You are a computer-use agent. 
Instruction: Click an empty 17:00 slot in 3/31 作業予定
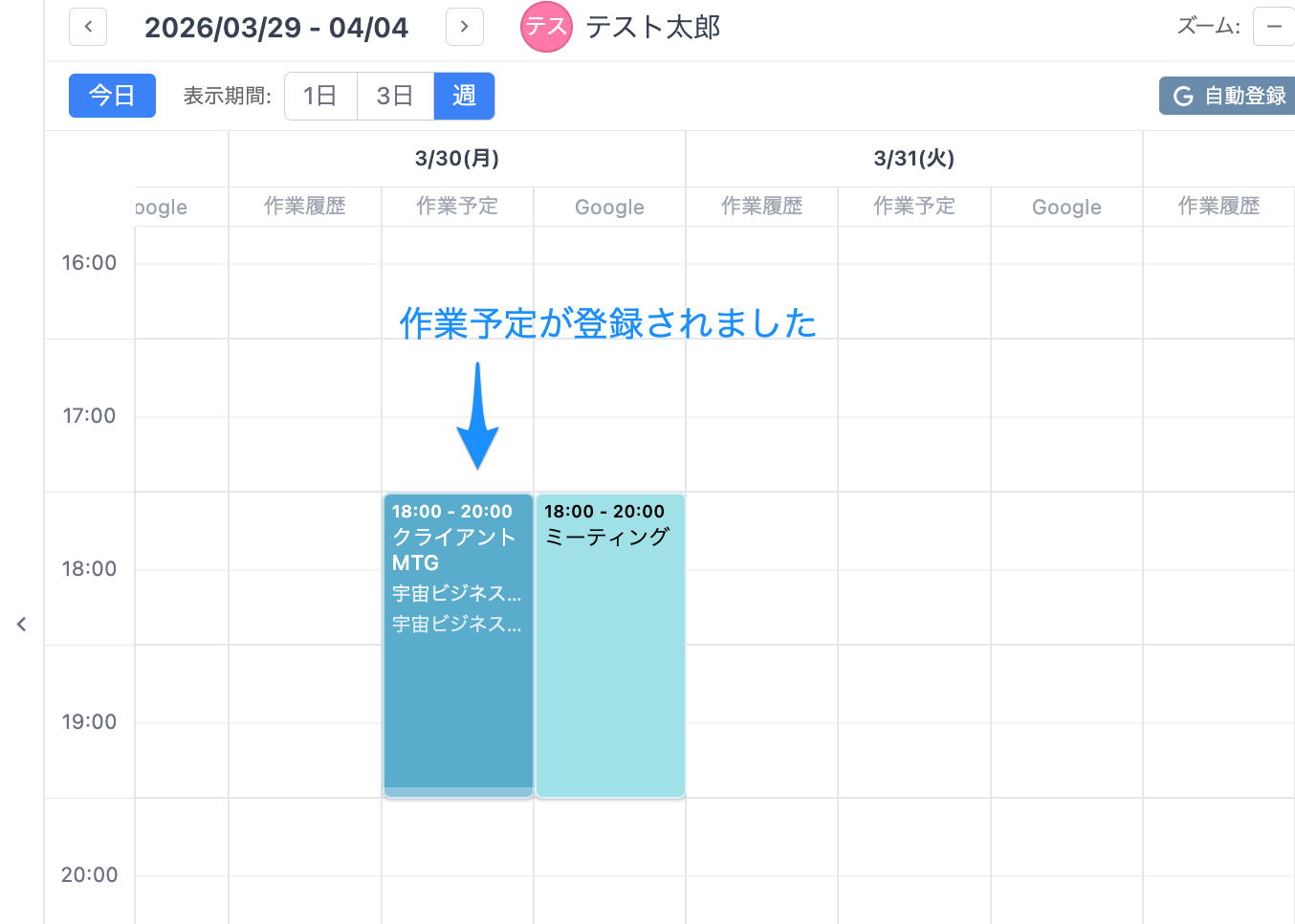click(x=913, y=415)
